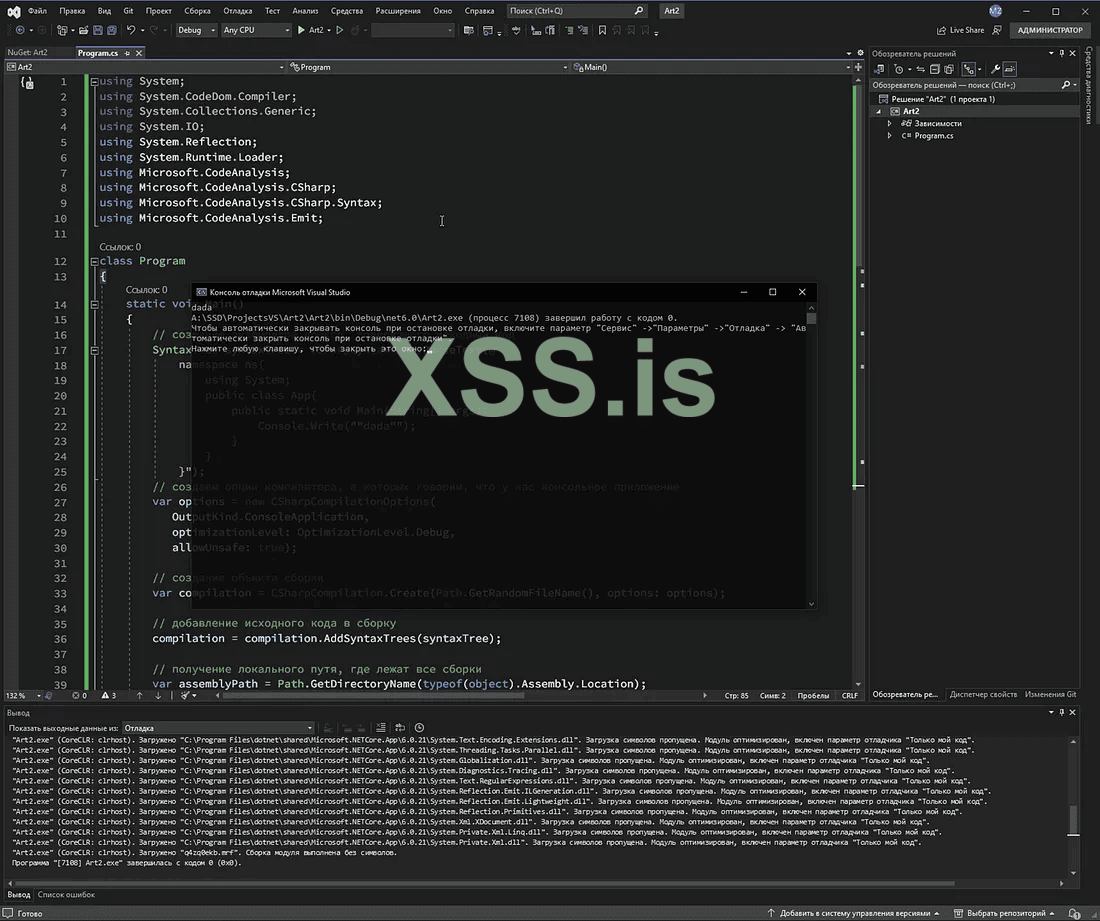Click Collapse All icon in Solution Explorer
The image size is (1100, 921).
pyautogui.click(x=934, y=69)
